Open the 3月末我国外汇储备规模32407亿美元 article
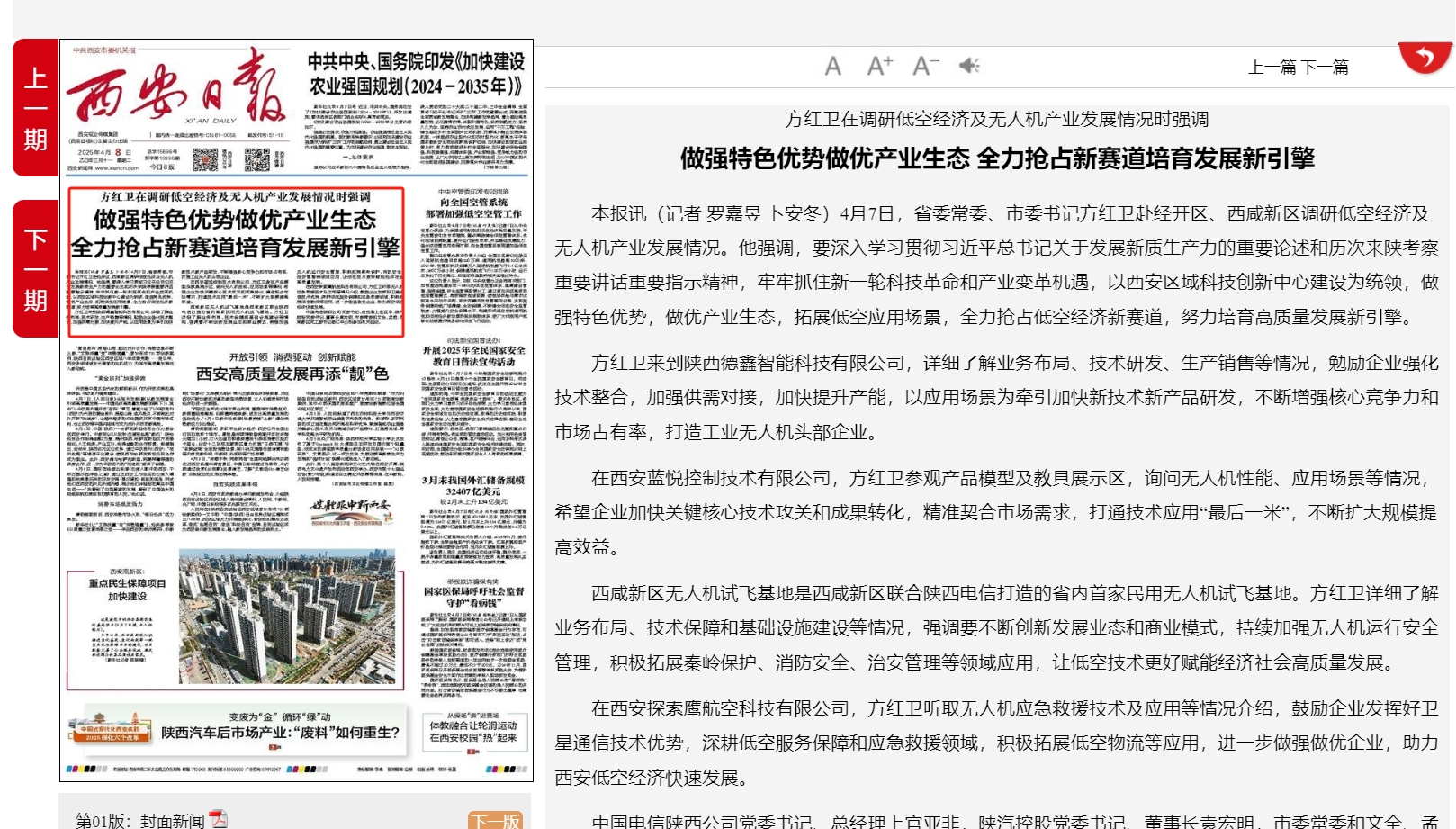 pos(473,486)
